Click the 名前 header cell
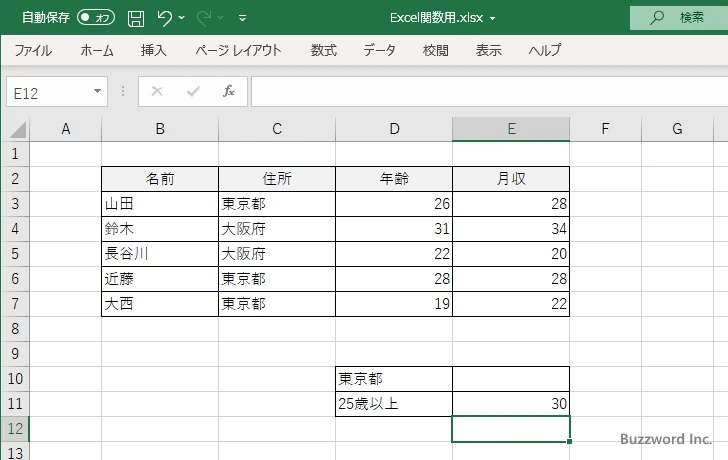The width and height of the screenshot is (728, 460). point(160,179)
